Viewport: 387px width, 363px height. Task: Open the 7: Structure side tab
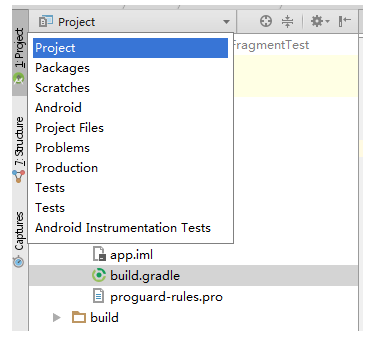(20, 148)
